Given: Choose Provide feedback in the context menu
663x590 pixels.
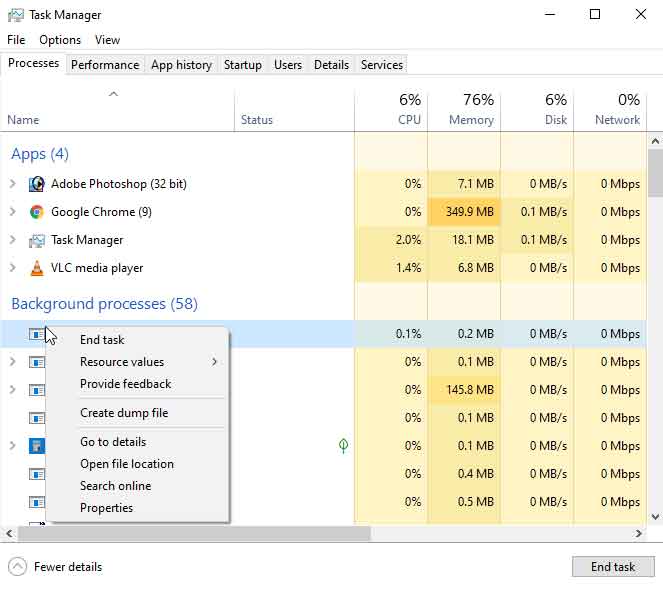Looking at the screenshot, I should [138, 384].
